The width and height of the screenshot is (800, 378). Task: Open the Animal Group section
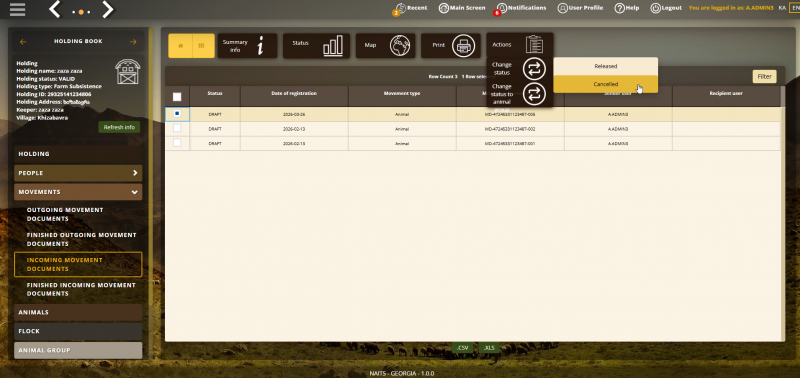click(78, 350)
